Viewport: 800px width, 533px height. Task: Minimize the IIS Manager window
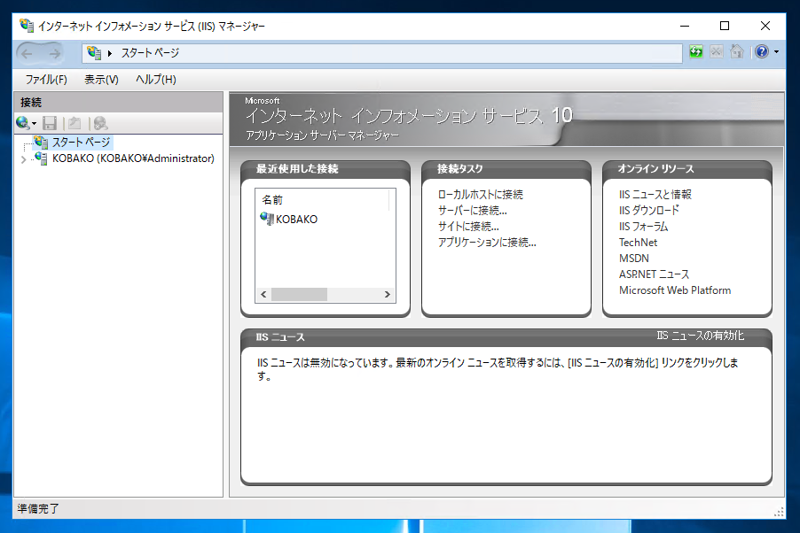click(685, 26)
